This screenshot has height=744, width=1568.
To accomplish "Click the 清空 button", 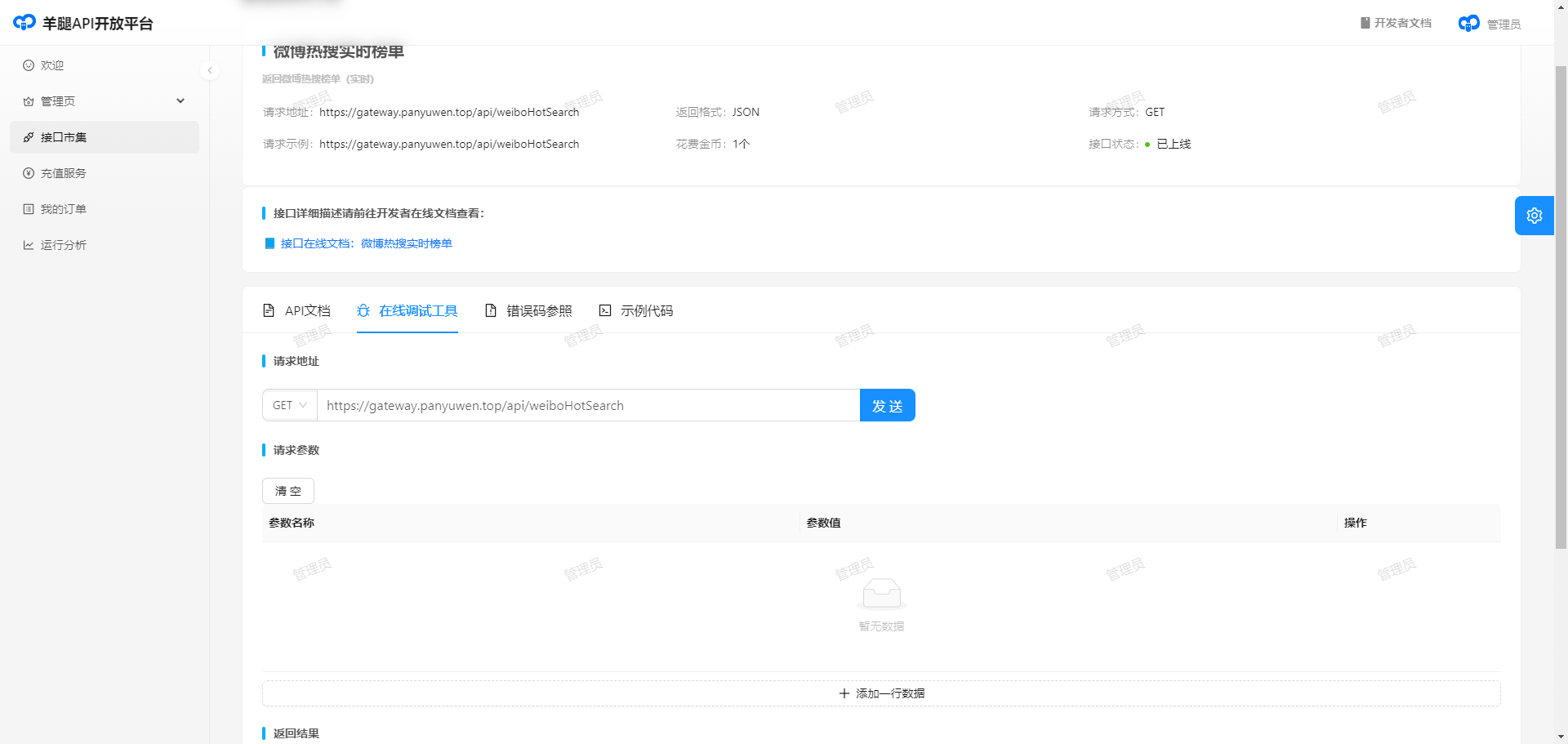I will (288, 491).
